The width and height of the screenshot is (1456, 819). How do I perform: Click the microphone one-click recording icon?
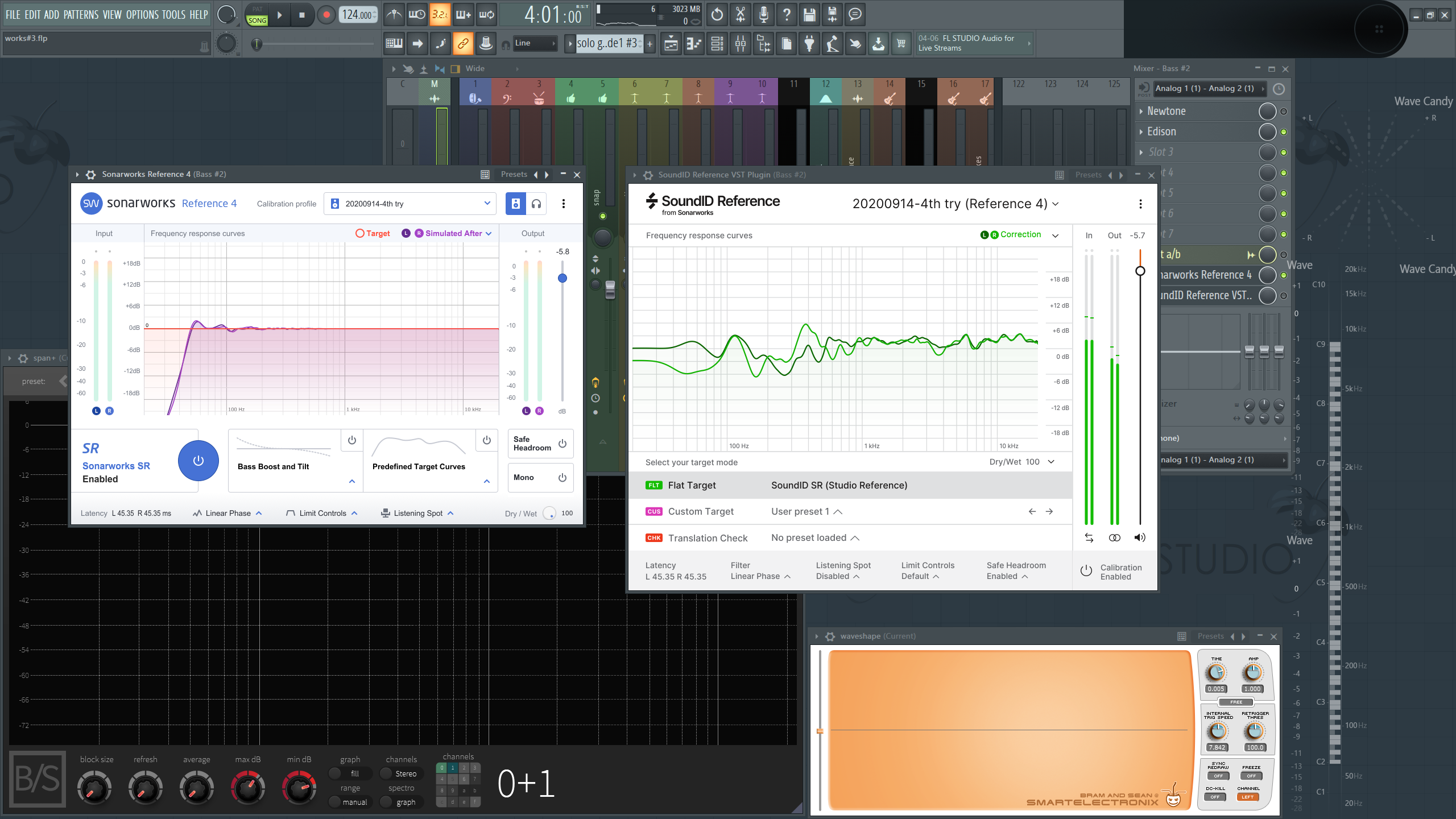pos(763,15)
